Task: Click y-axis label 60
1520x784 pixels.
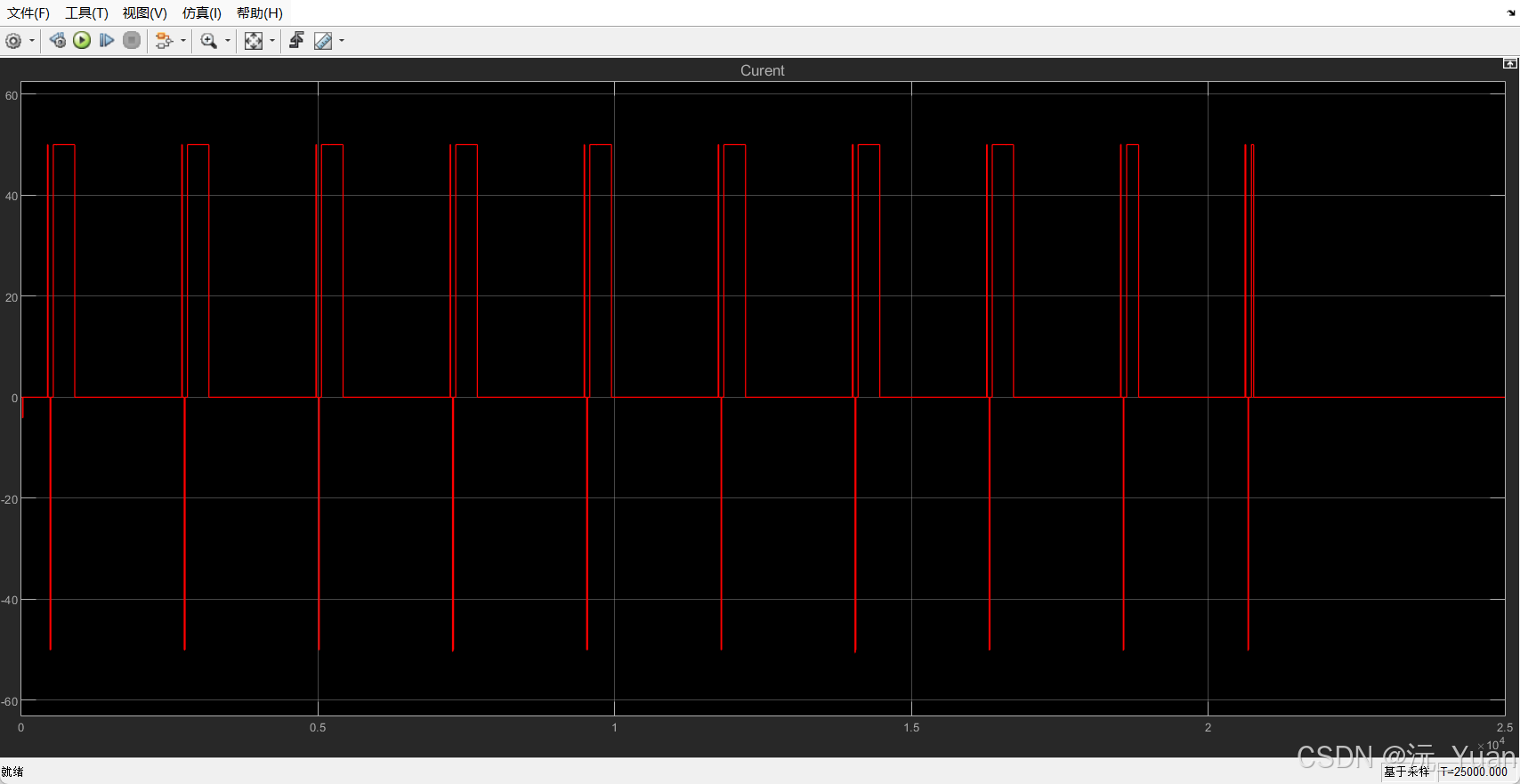Action: 12,95
